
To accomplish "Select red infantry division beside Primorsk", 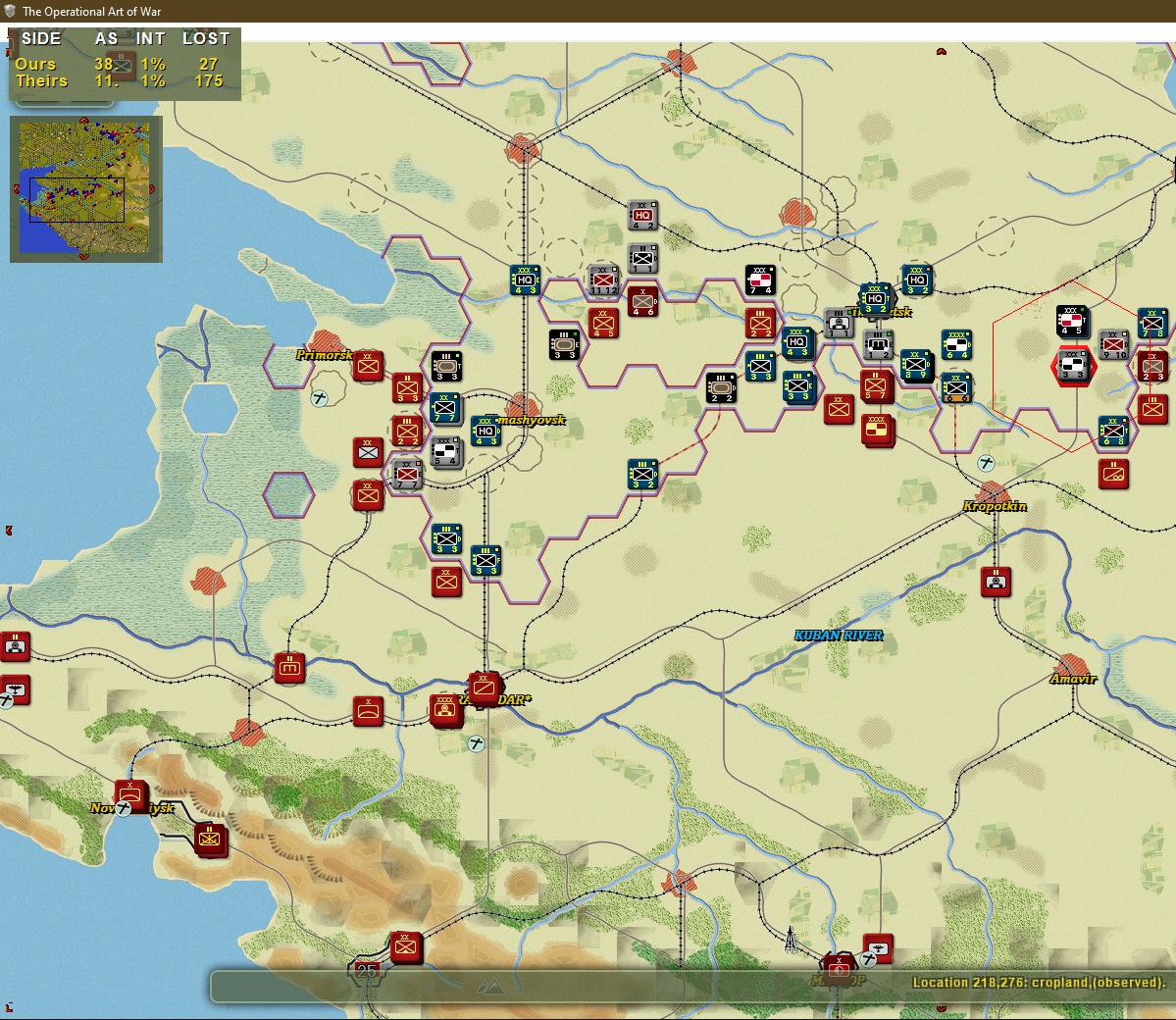I will click(x=368, y=365).
